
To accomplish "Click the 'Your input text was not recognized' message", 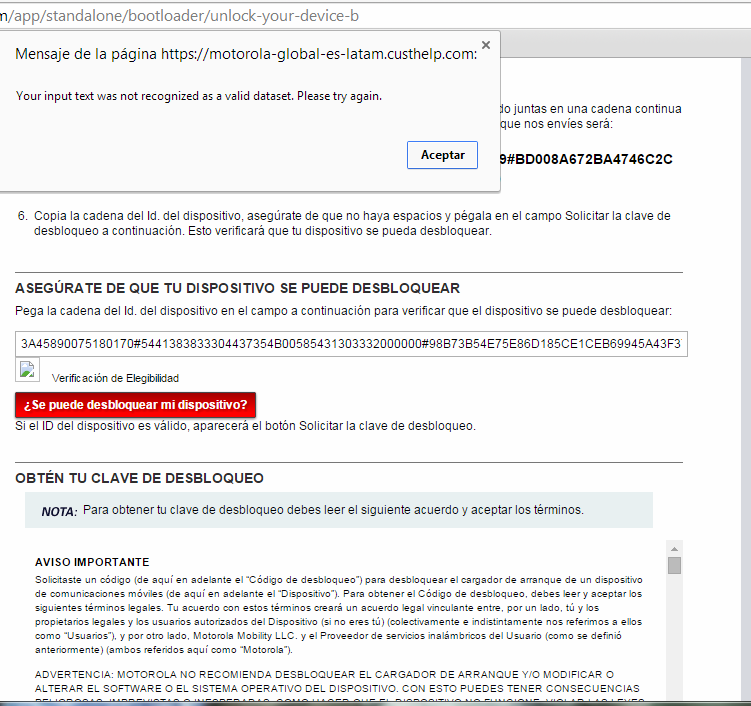I will [x=199, y=96].
